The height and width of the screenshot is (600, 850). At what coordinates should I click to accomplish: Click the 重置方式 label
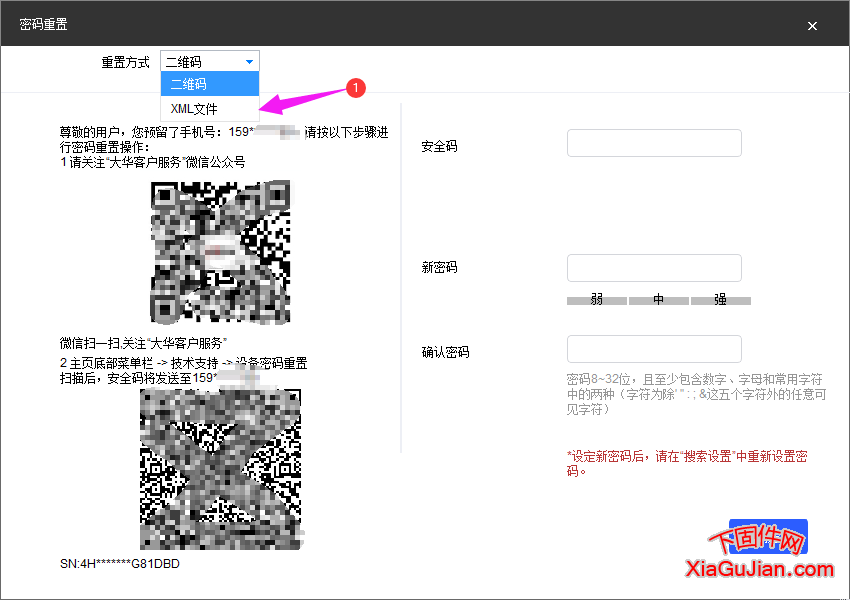pos(125,62)
